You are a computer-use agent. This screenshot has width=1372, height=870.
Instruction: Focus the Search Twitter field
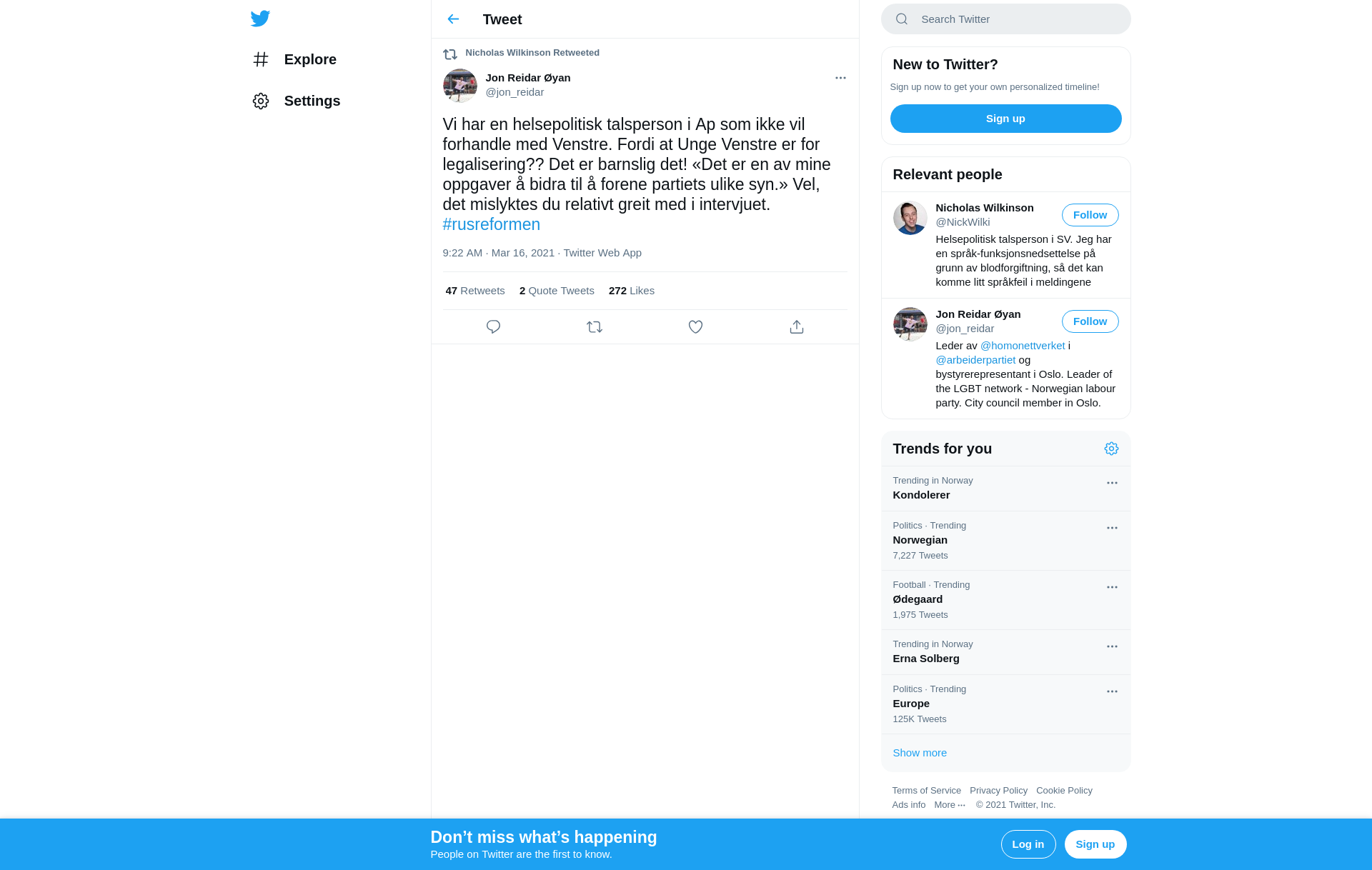pyautogui.click(x=1005, y=19)
